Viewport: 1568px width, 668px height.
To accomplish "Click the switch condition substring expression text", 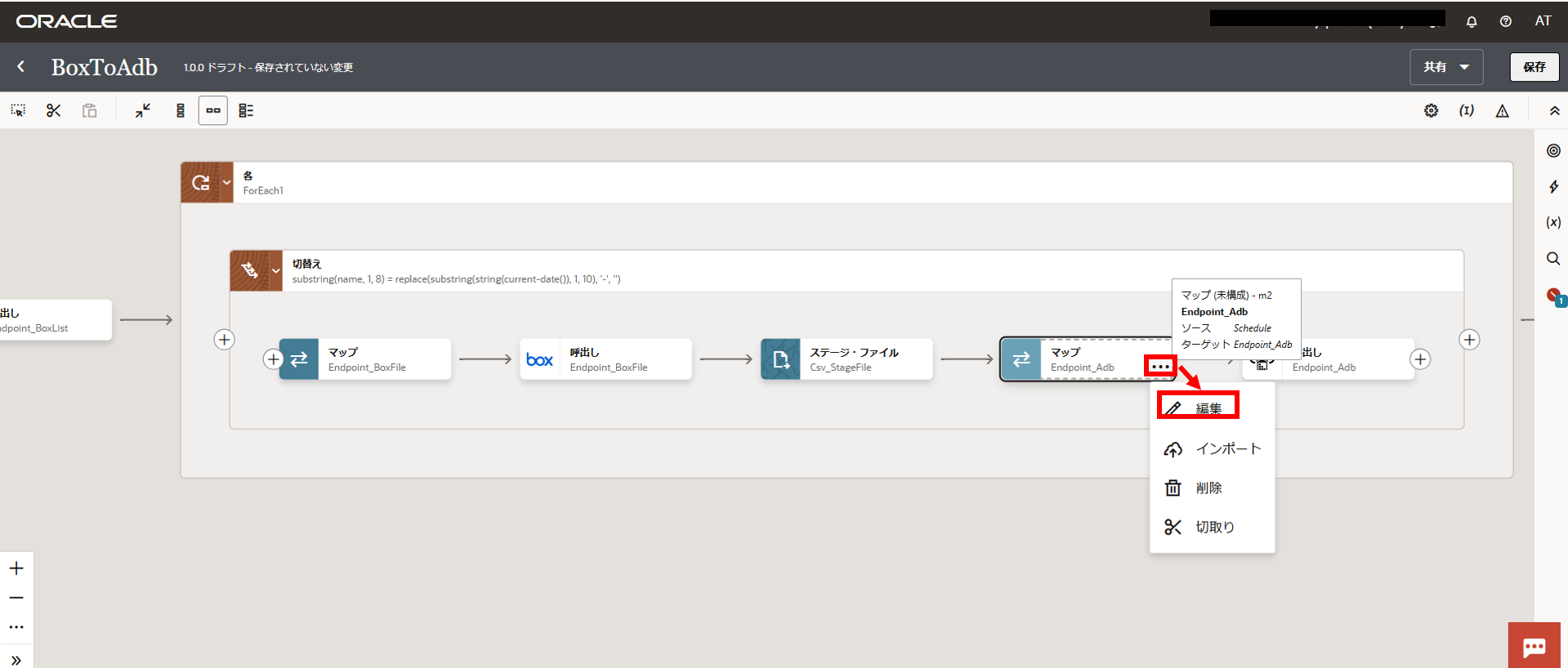I will (x=456, y=279).
